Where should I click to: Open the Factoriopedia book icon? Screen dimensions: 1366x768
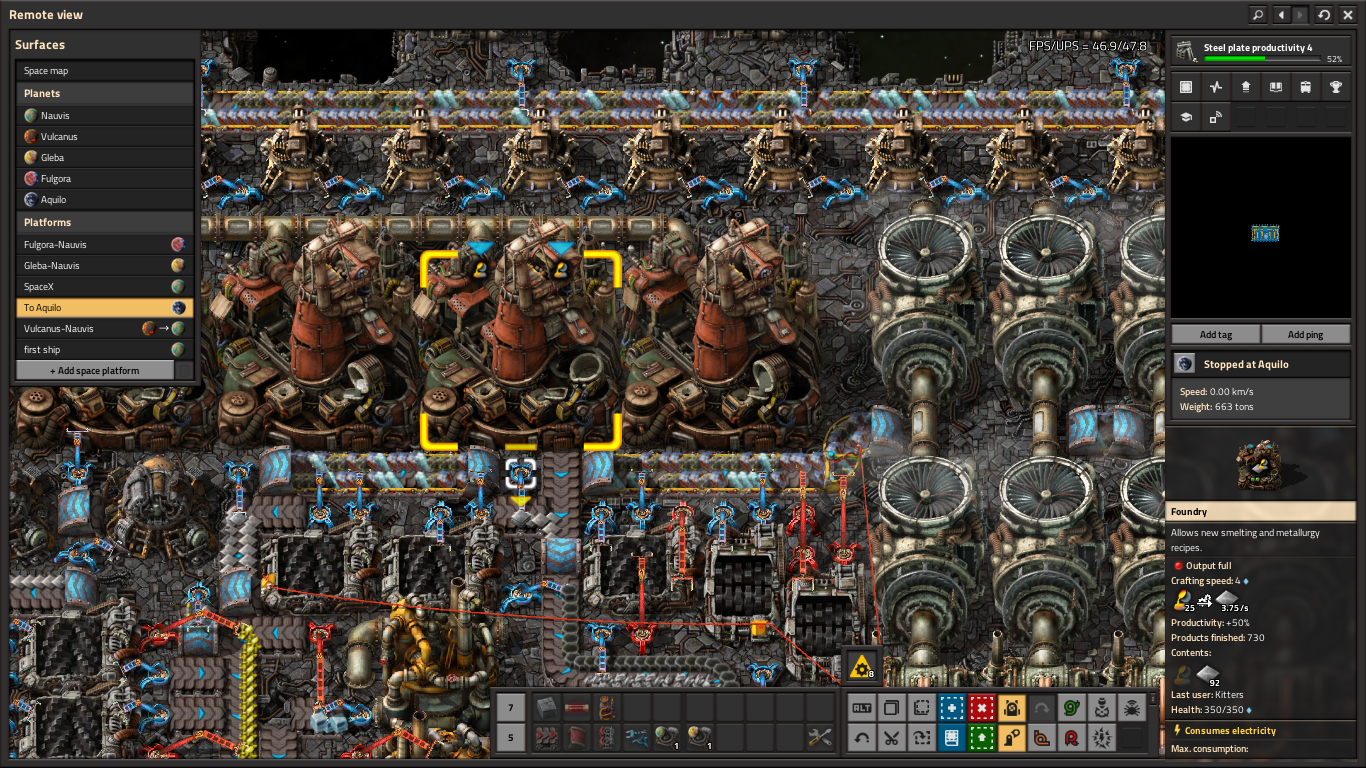(x=1276, y=87)
